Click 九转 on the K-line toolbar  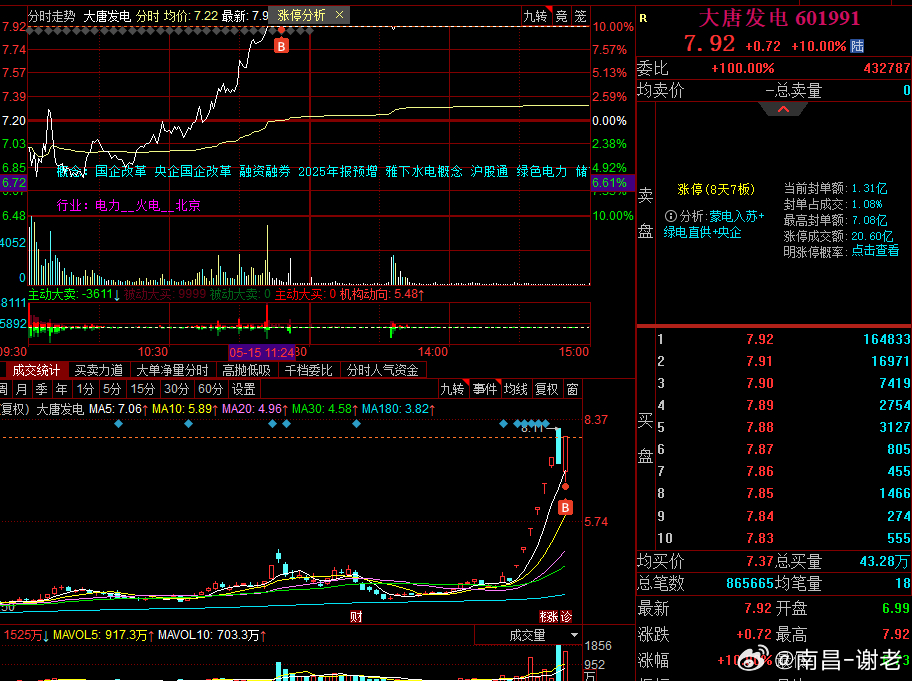click(453, 389)
